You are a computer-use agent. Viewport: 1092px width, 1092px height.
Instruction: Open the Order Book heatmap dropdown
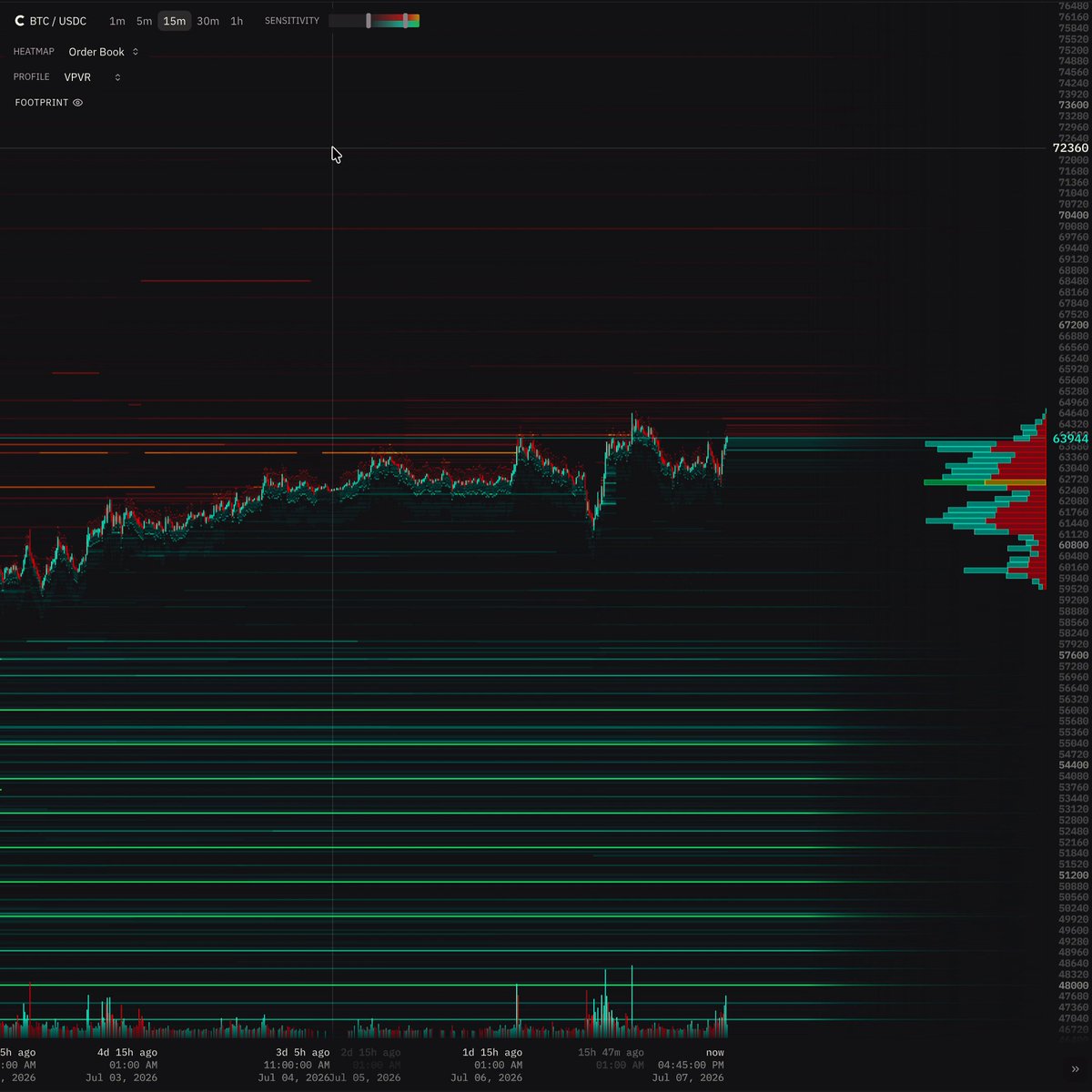[x=104, y=52]
